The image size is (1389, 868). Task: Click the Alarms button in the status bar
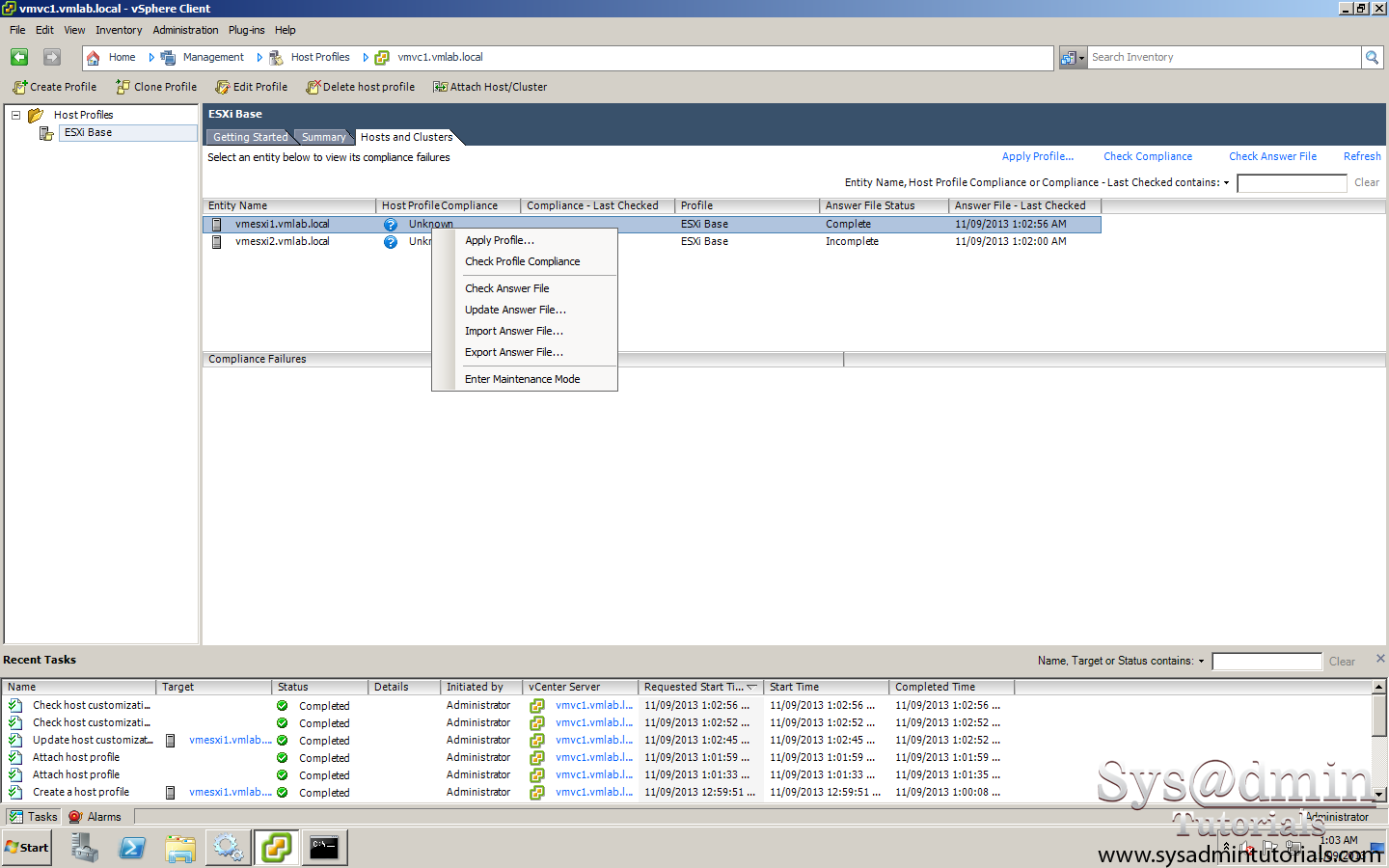[95, 817]
